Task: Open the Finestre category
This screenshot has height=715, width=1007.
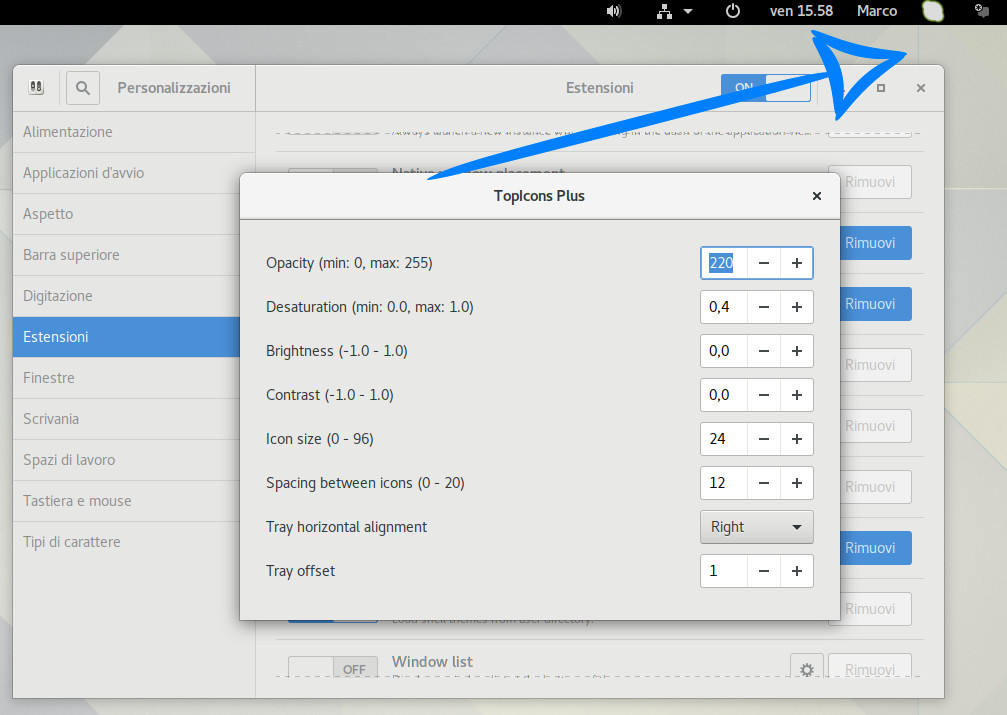Action: (x=126, y=378)
